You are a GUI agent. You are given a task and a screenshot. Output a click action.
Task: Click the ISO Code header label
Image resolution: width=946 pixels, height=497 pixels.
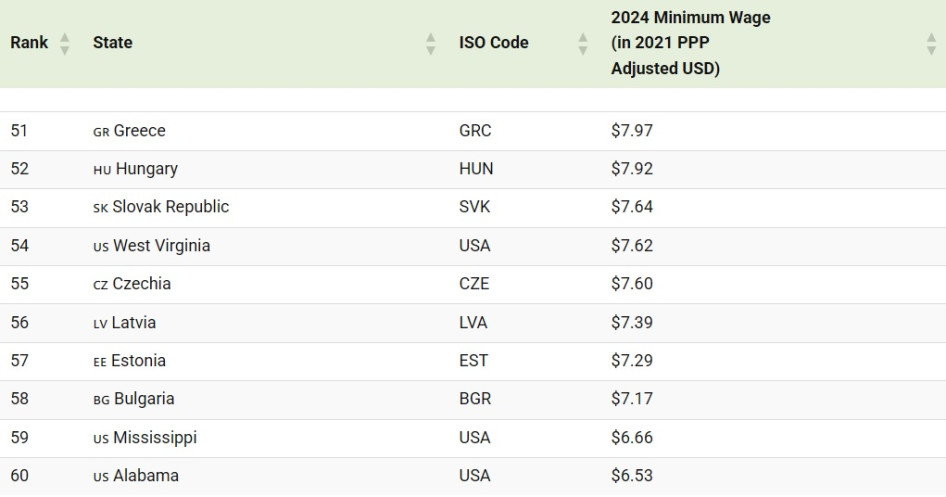pyautogui.click(x=494, y=43)
